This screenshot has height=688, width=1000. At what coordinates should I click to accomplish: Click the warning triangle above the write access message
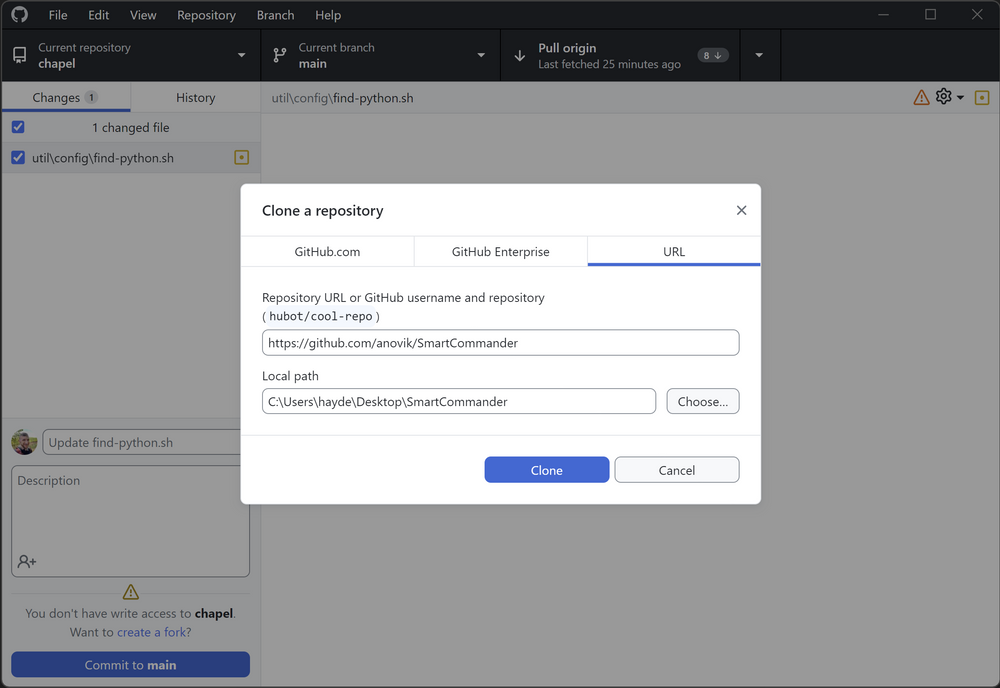tap(130, 591)
